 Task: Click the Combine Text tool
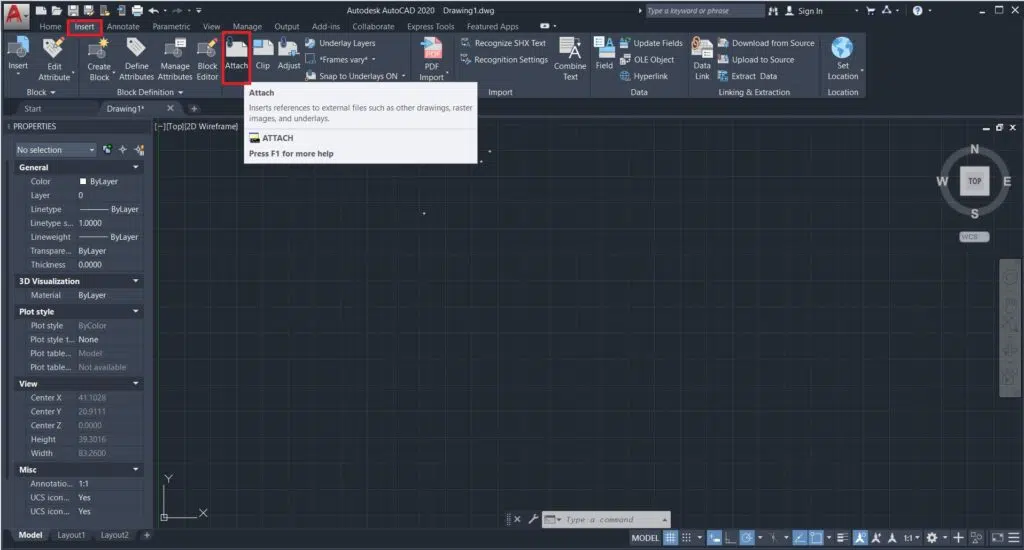[570, 58]
